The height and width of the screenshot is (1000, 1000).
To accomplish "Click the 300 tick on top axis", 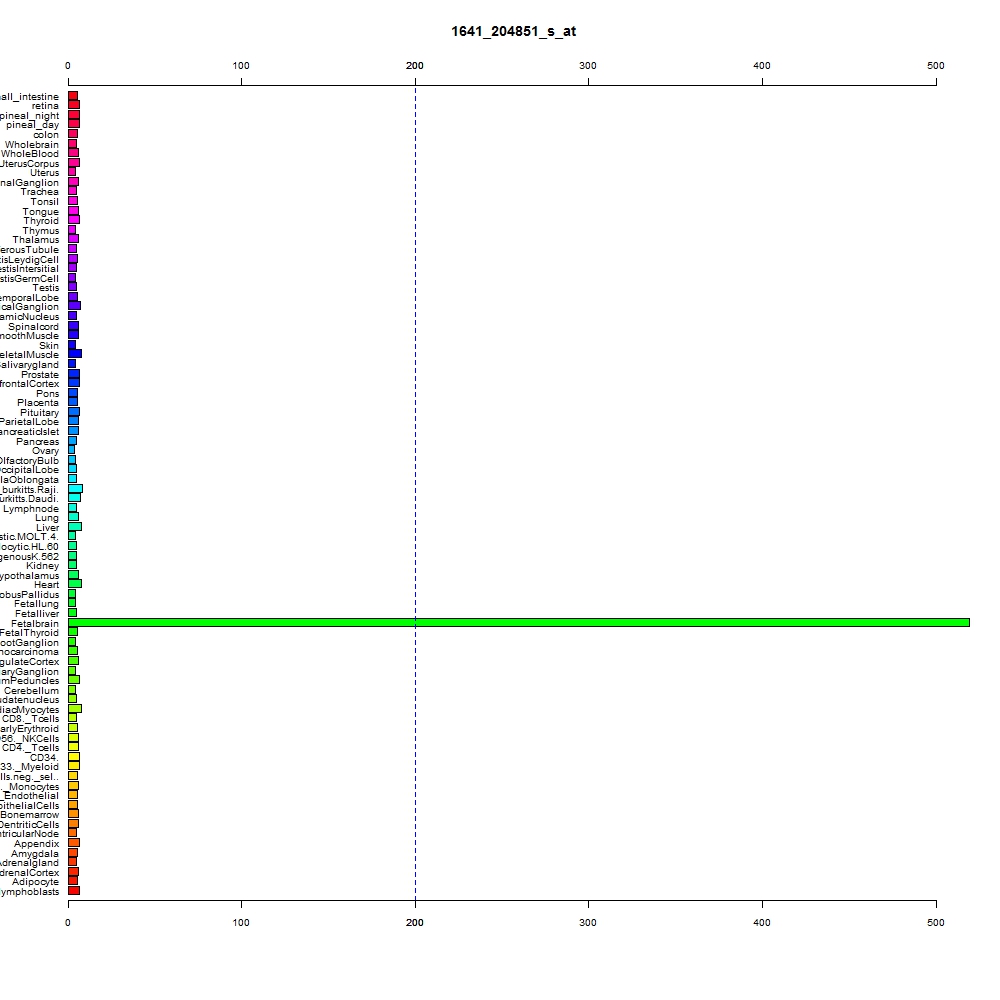I will (x=588, y=66).
